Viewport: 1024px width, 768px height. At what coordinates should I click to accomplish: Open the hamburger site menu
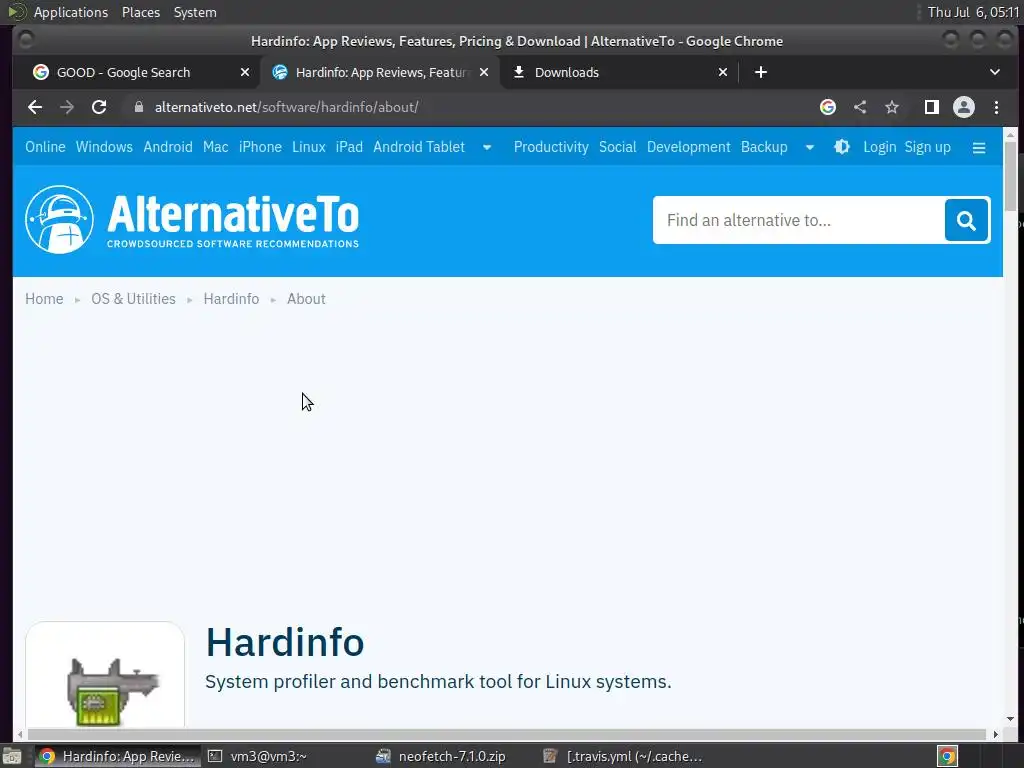pos(978,148)
